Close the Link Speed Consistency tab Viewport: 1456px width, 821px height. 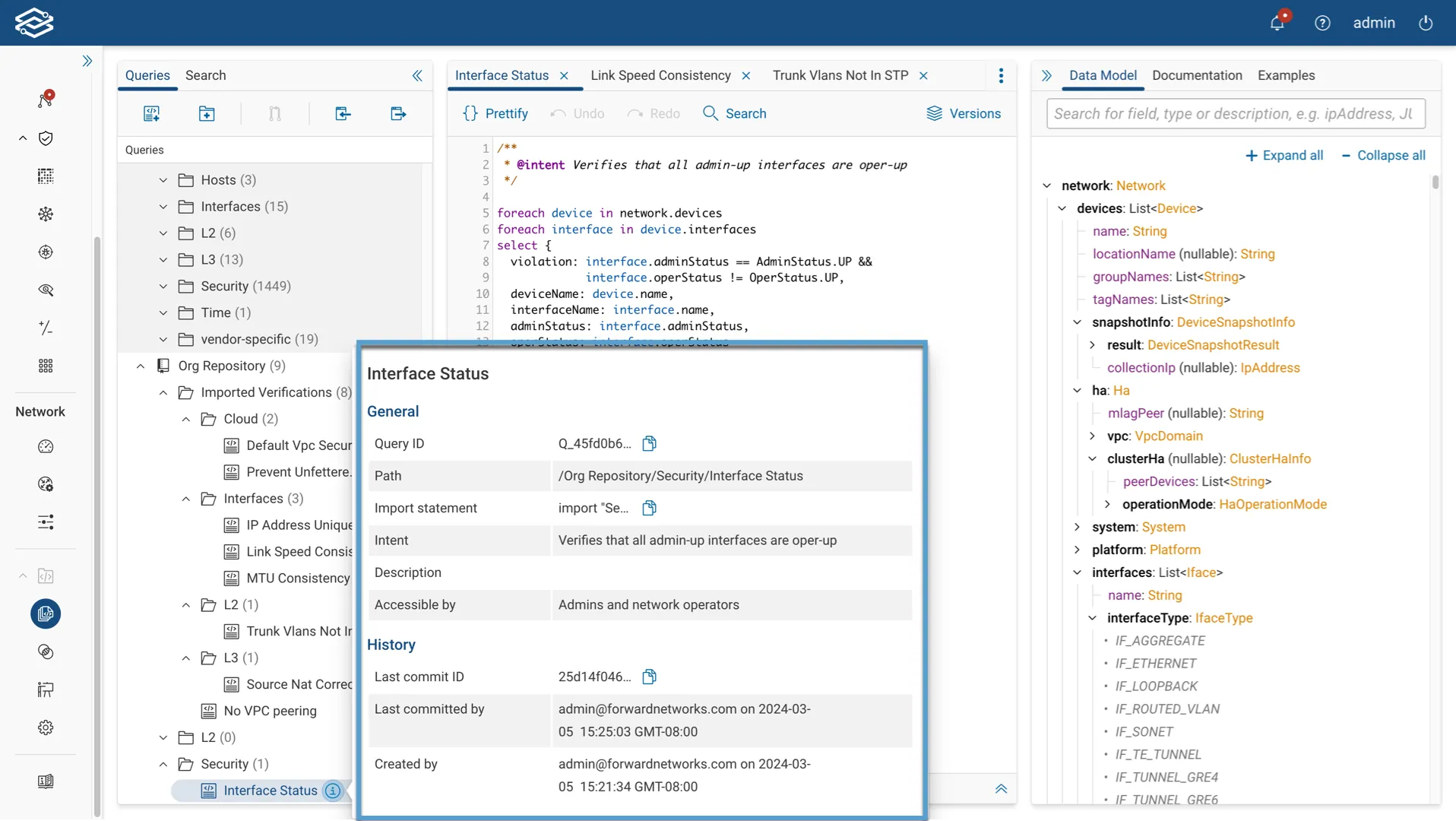click(x=746, y=75)
